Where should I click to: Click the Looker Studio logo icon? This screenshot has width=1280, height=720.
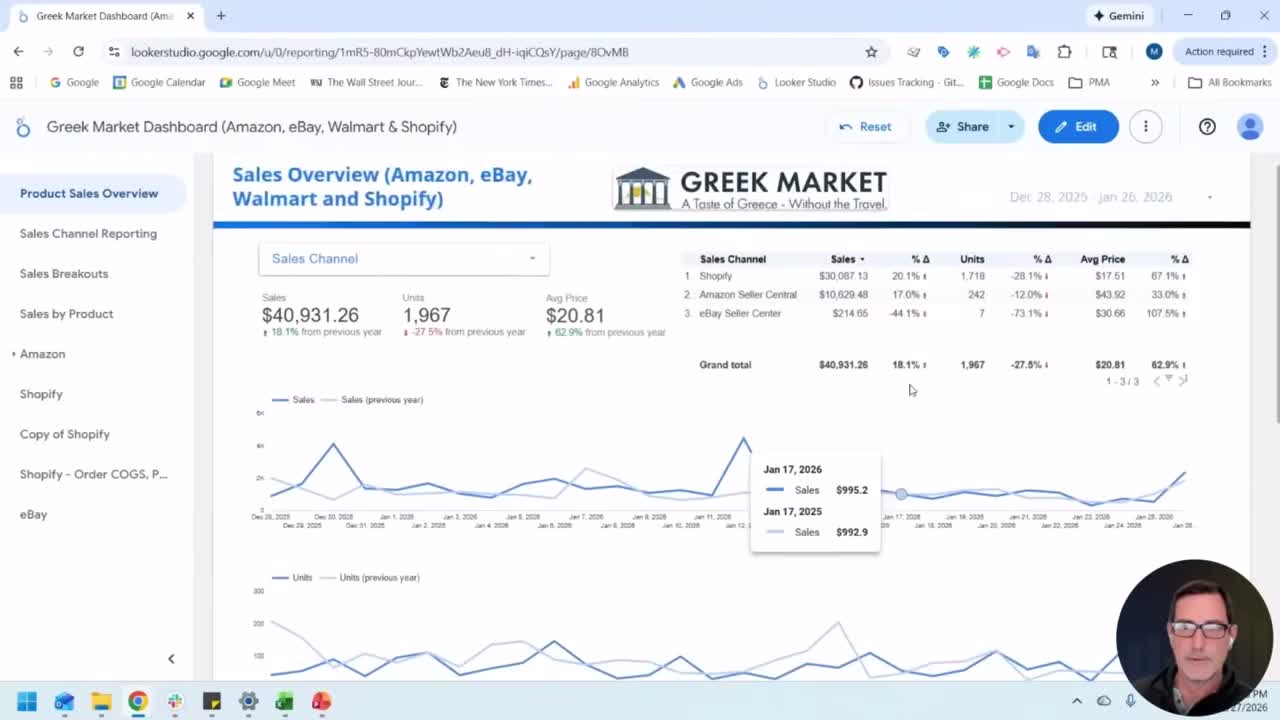click(x=23, y=127)
